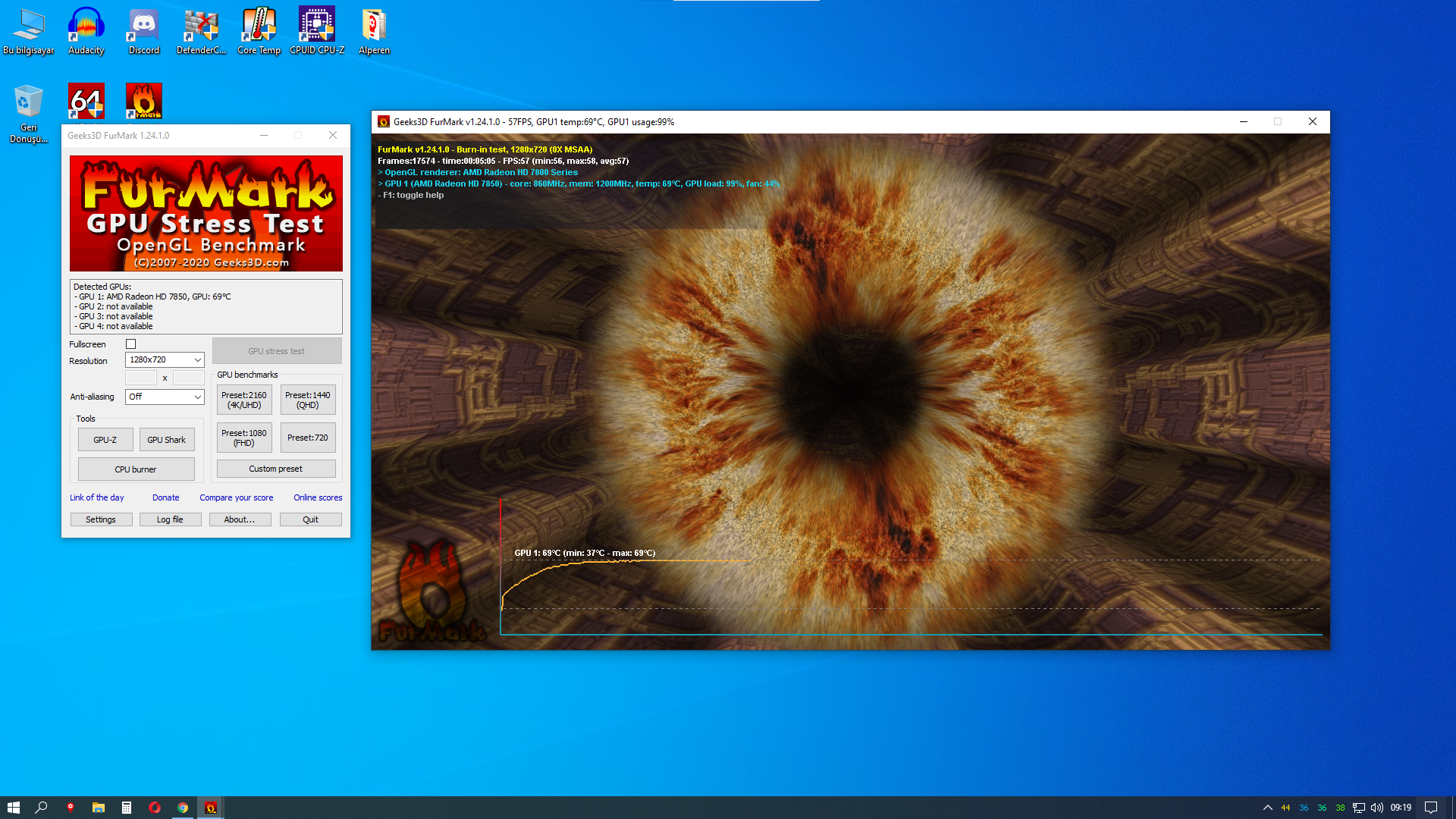Launch the Audacity desktop shortcut

coord(86,32)
